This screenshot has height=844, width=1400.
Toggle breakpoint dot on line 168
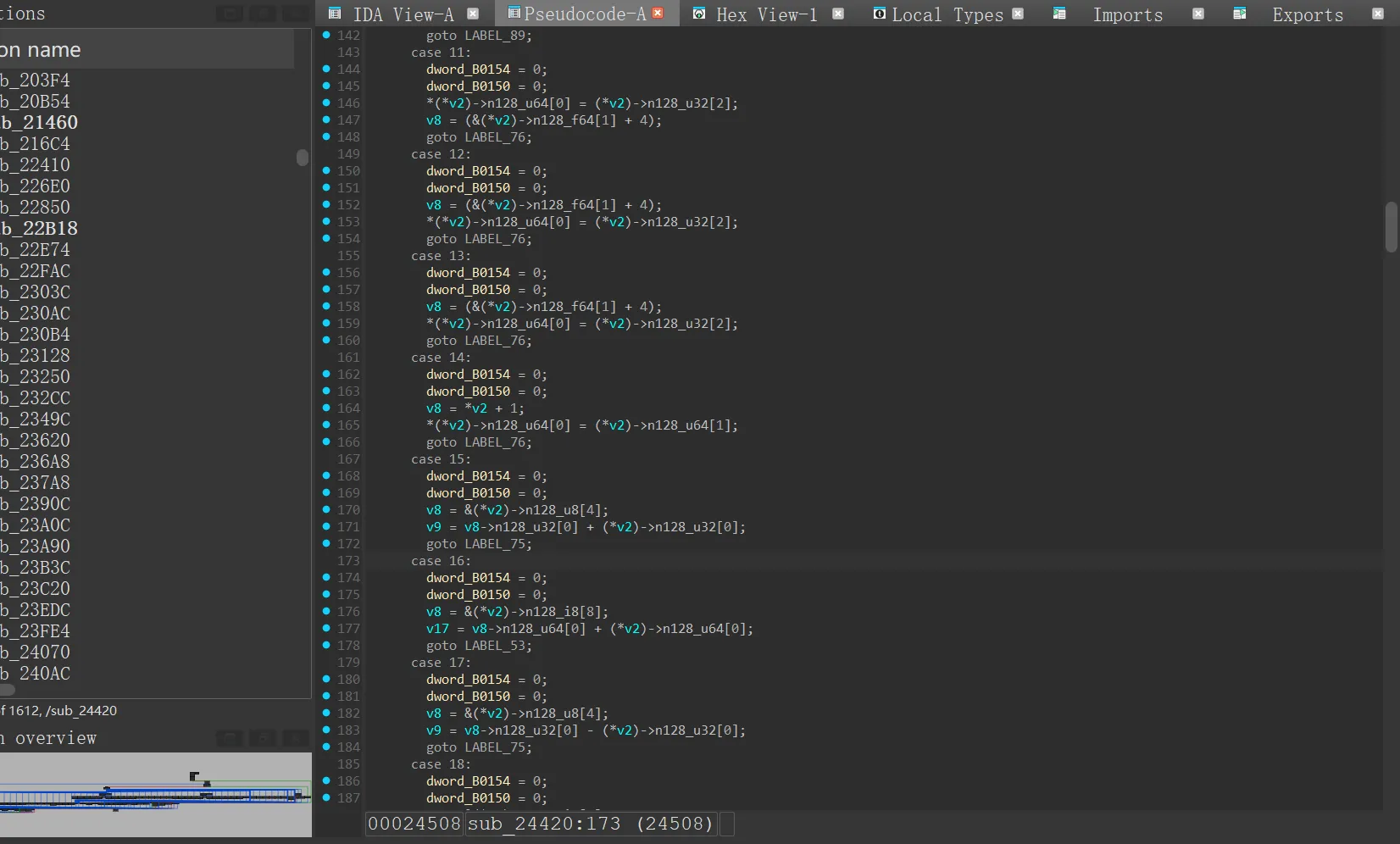326,475
